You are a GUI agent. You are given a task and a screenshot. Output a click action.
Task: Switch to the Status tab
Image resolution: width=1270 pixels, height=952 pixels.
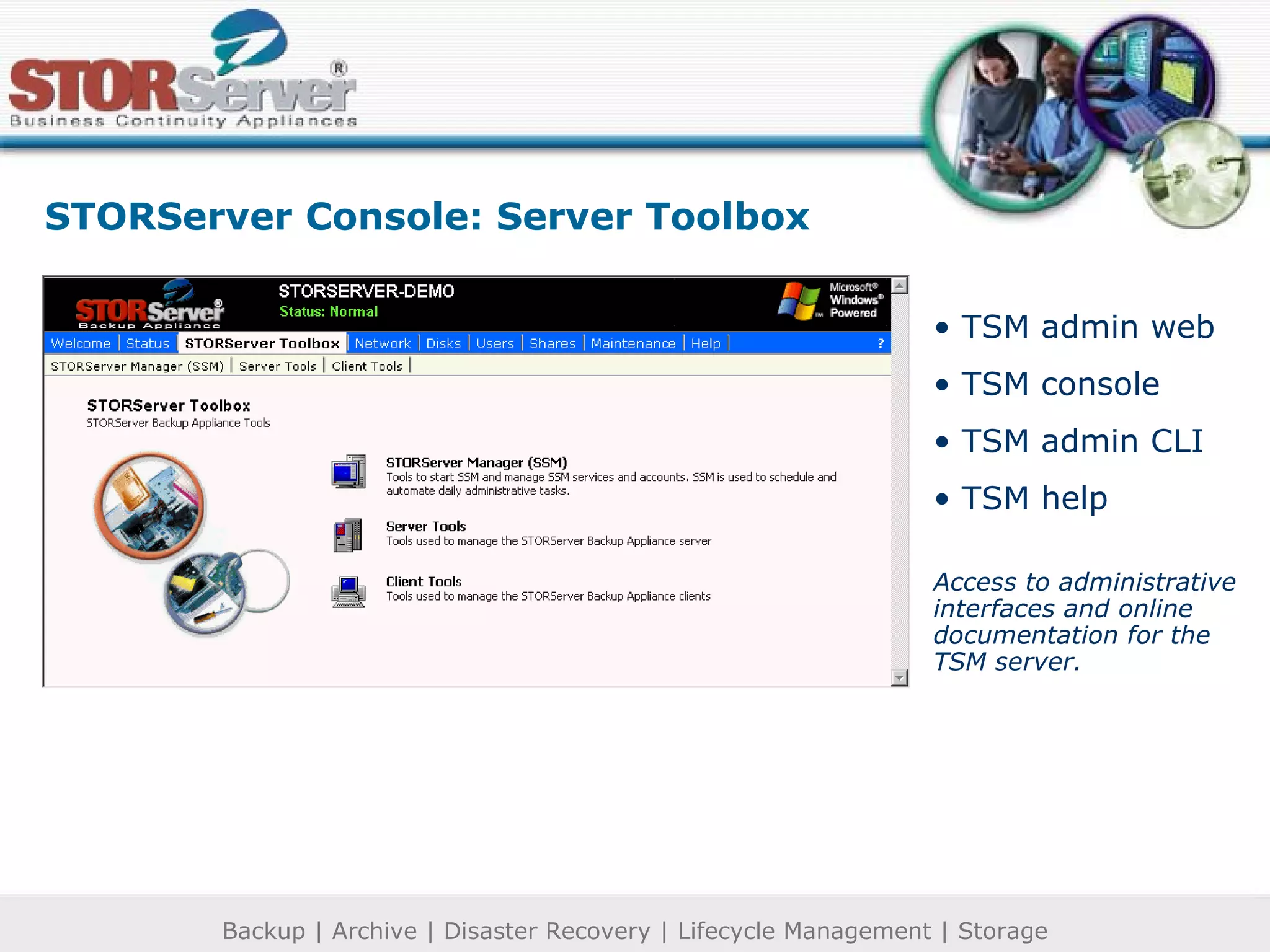click(x=148, y=343)
